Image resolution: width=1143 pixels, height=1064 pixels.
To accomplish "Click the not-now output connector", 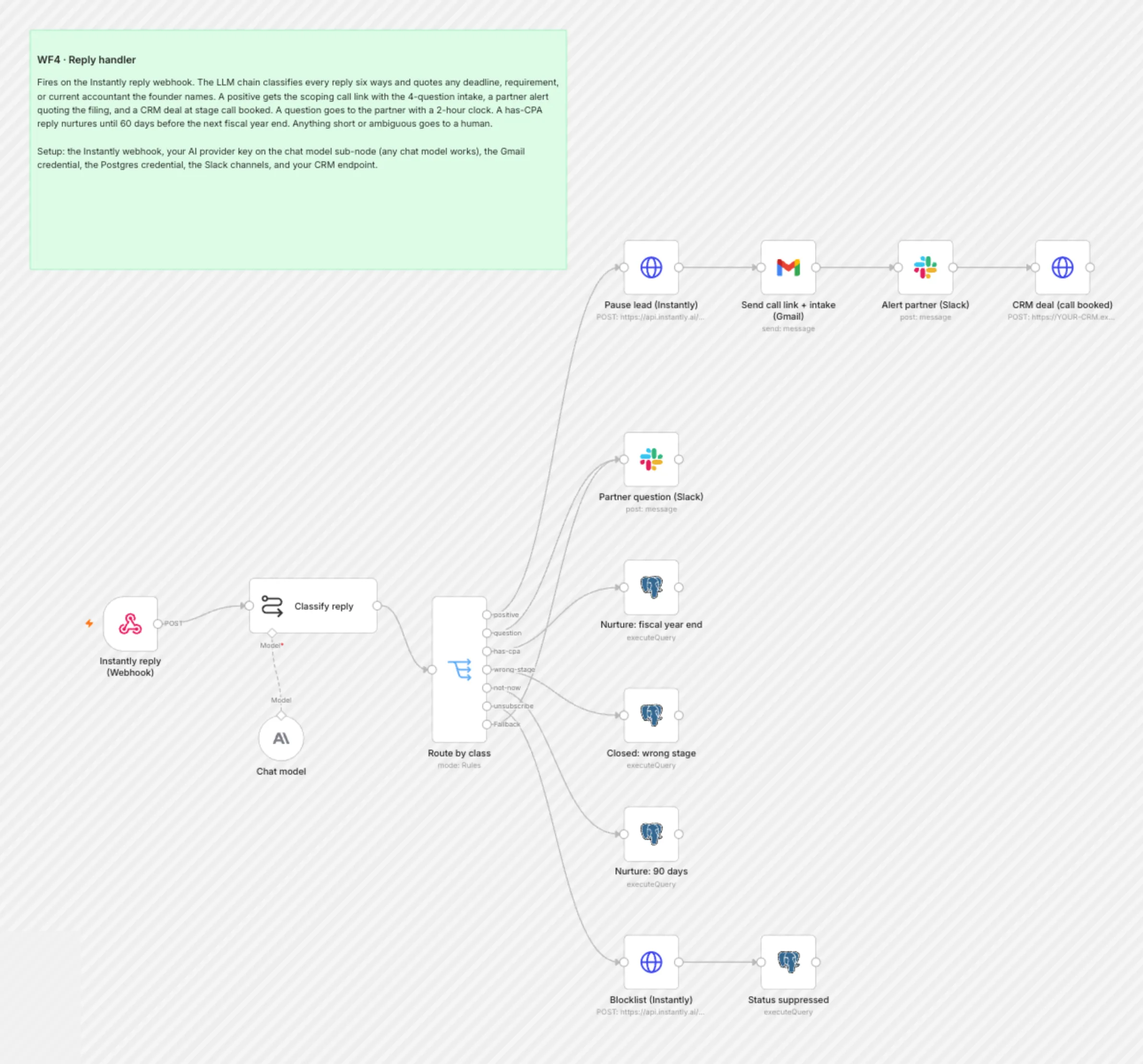I will click(487, 688).
